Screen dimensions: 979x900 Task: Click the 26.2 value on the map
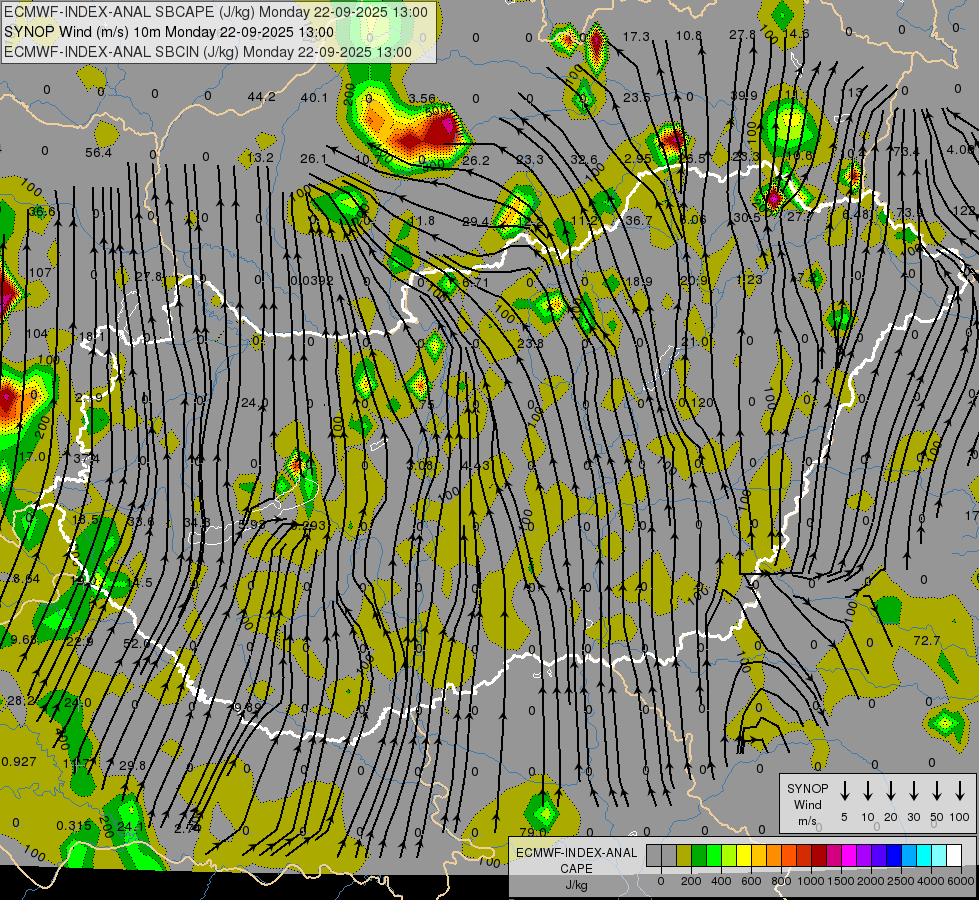[x=476, y=161]
